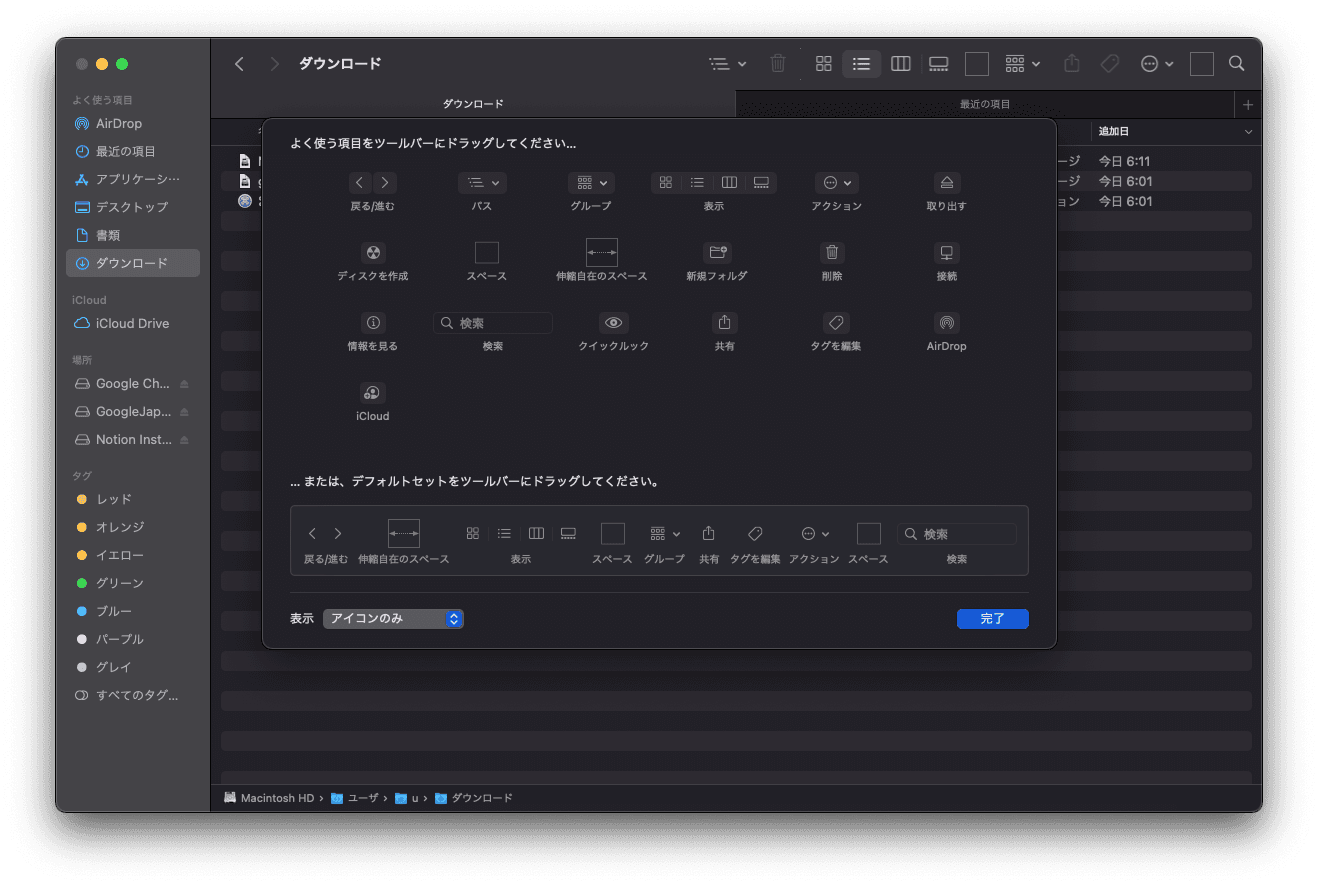Pick the AirDrop icon in the palette
This screenshot has width=1318, height=886.
[946, 322]
